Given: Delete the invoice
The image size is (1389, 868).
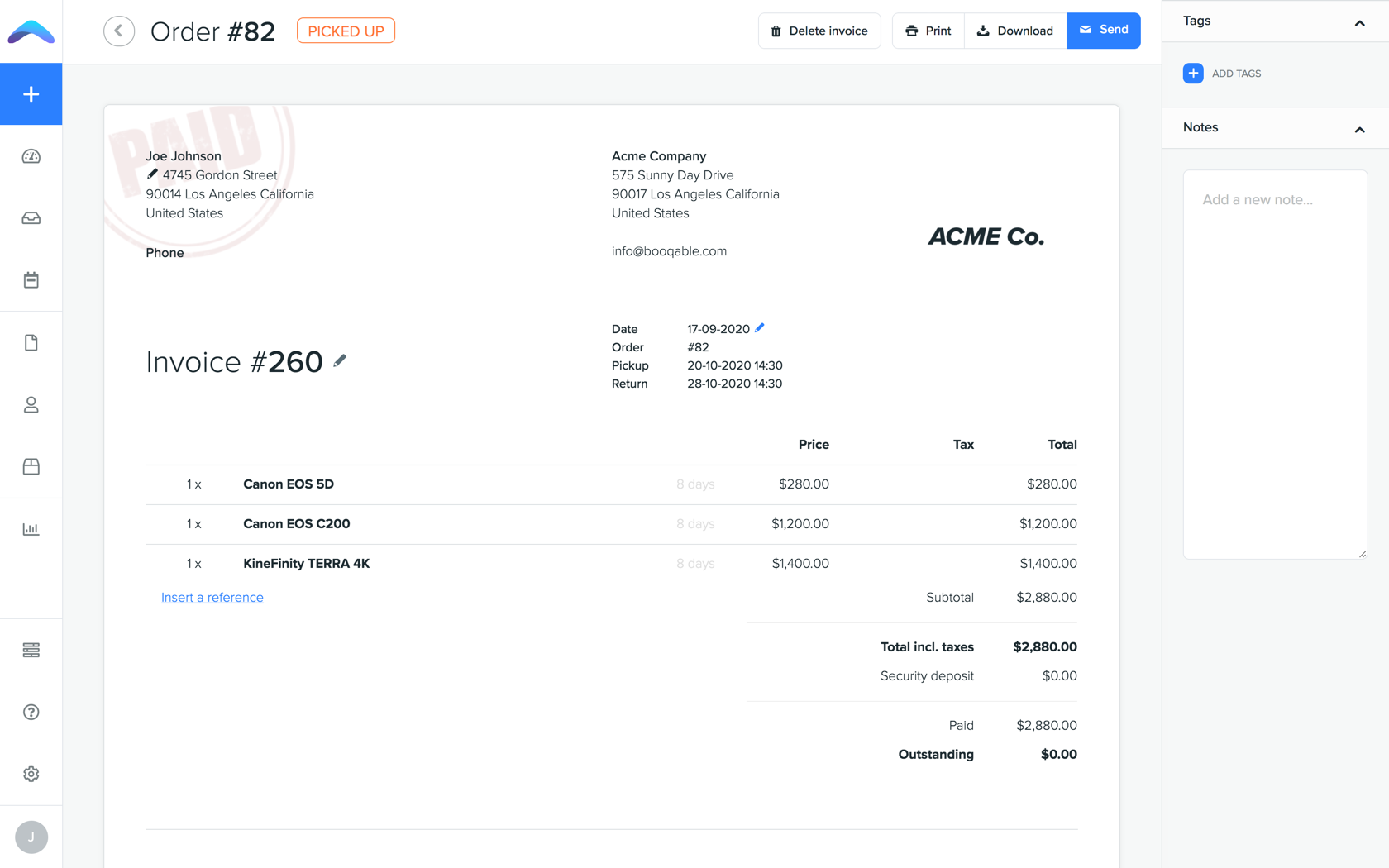Looking at the screenshot, I should click(819, 31).
